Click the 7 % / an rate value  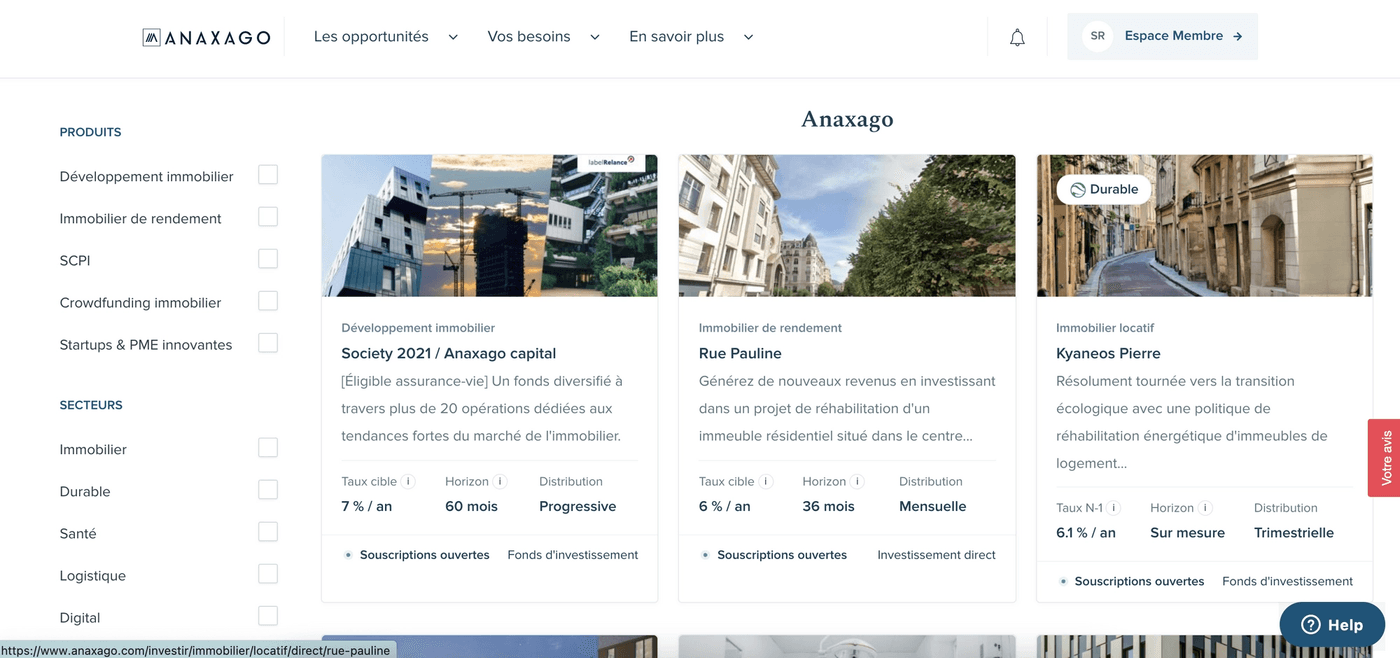tap(366, 506)
